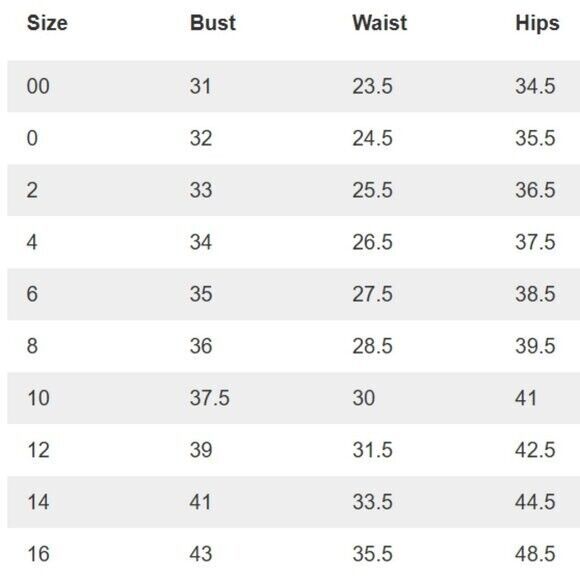The width and height of the screenshot is (580, 580).
Task: Select the size 12 row label
Action: tap(38, 450)
